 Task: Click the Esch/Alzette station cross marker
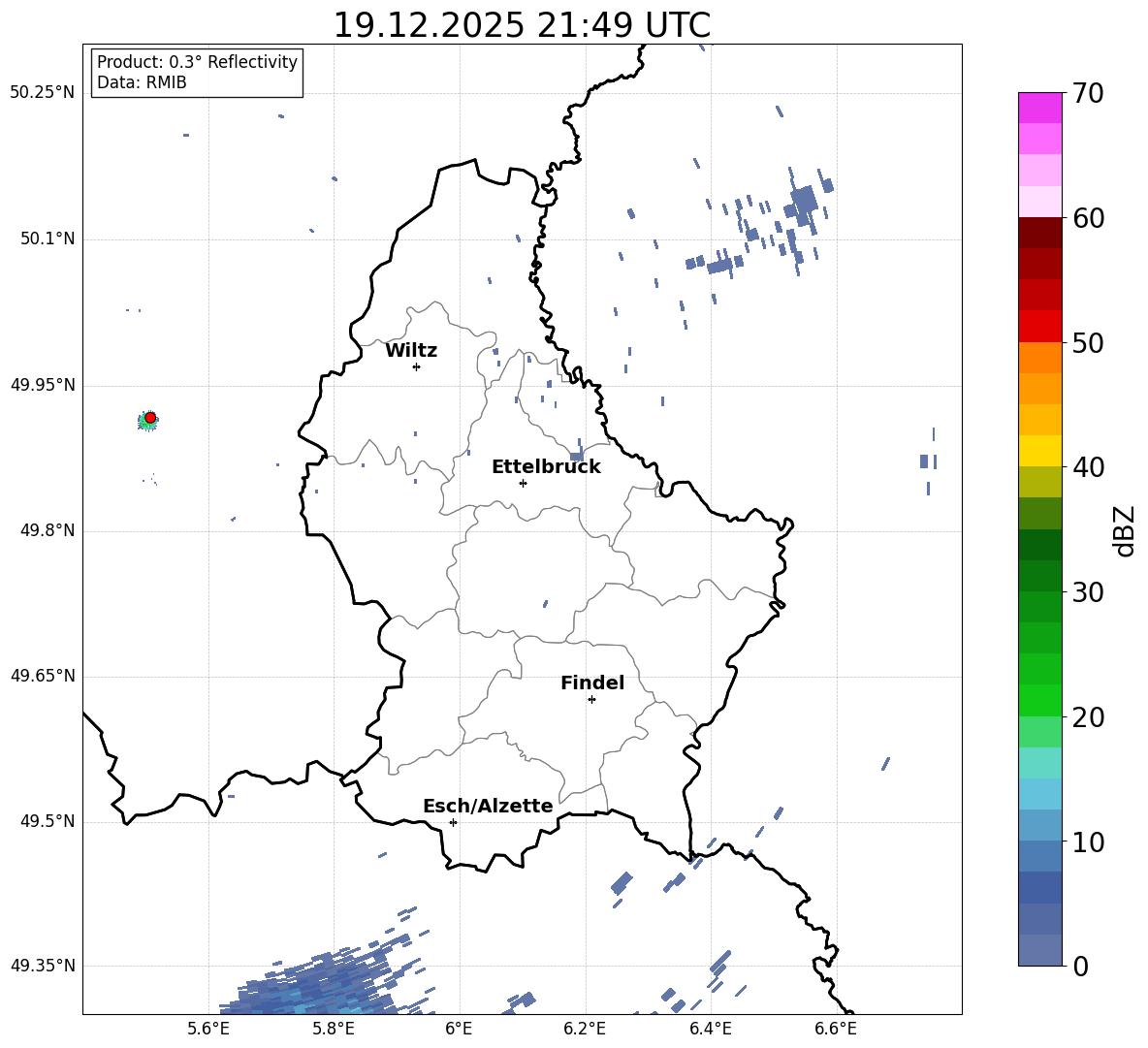coord(453,822)
